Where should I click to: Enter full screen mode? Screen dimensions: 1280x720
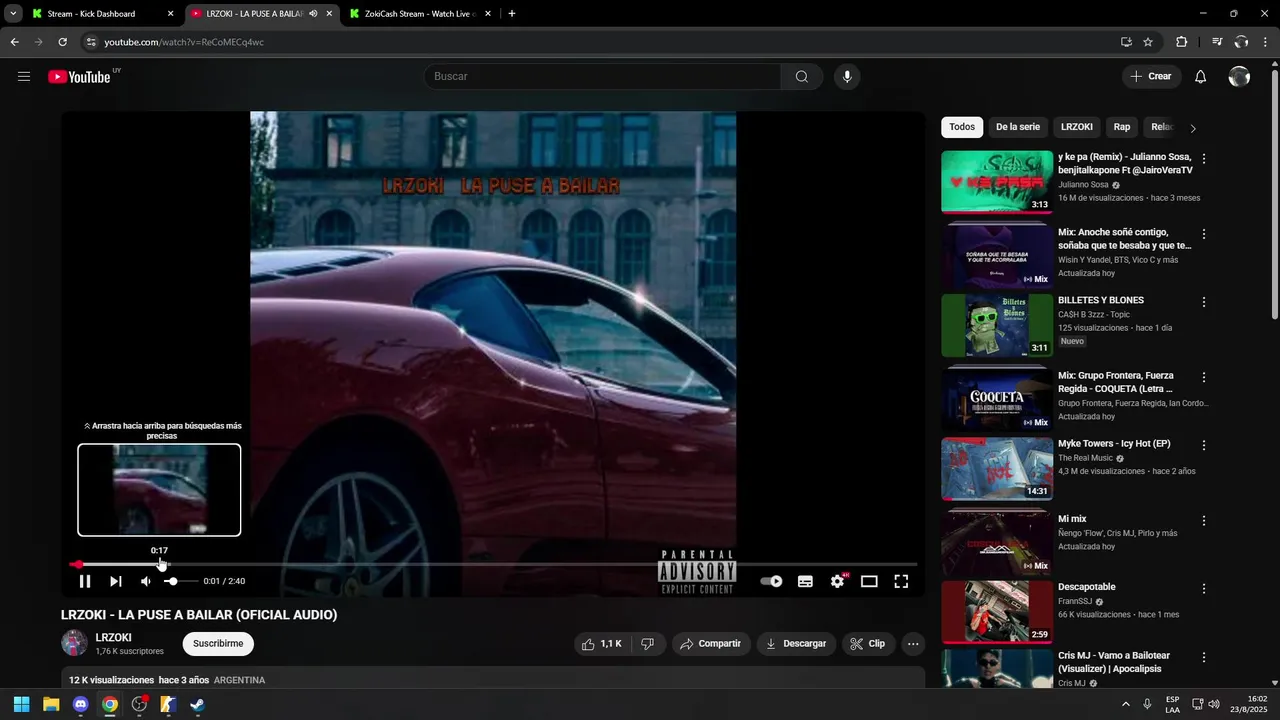(901, 581)
